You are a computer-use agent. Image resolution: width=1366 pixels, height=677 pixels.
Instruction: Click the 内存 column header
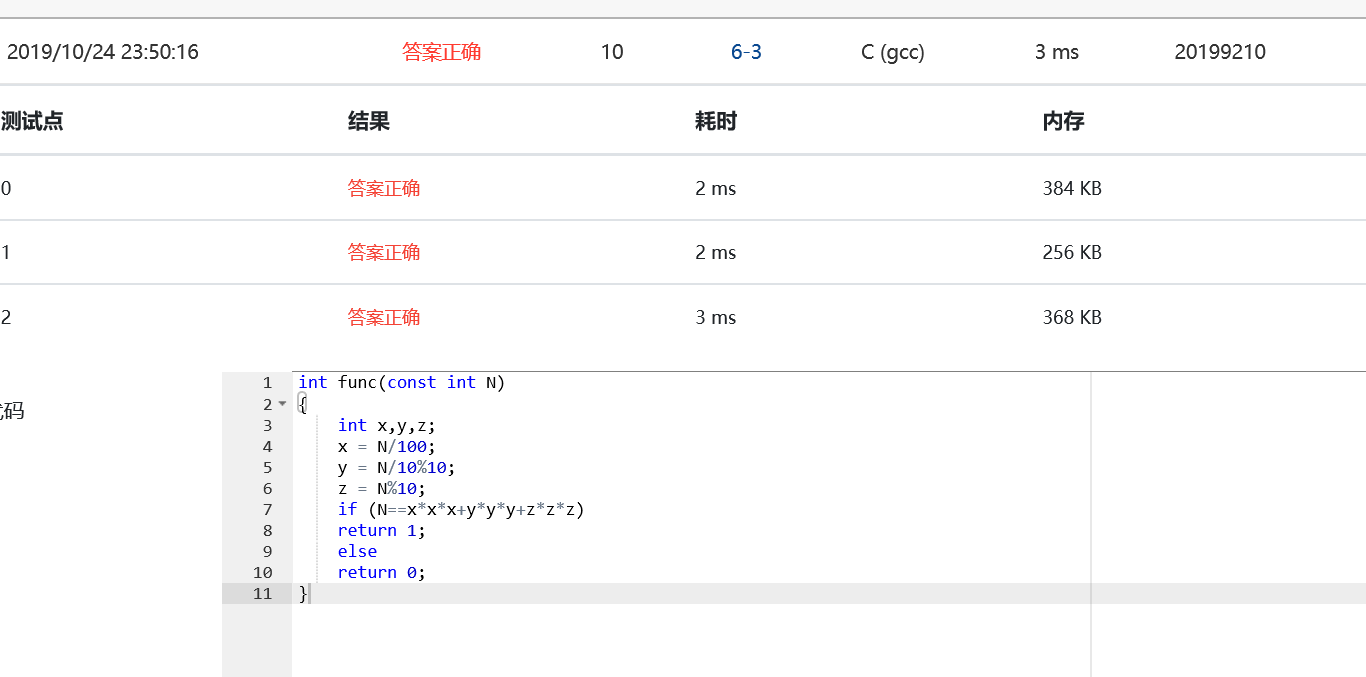1063,122
